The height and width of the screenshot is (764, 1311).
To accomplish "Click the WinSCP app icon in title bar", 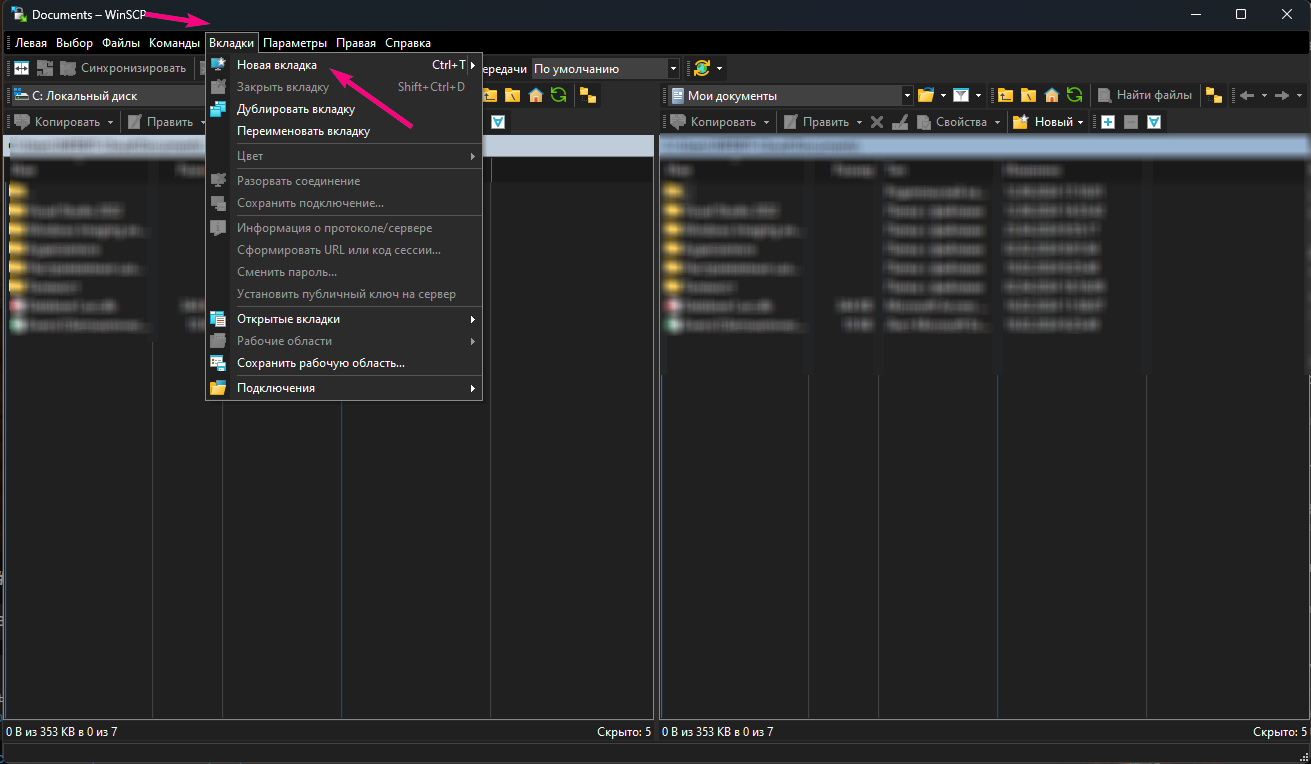I will 18,14.
